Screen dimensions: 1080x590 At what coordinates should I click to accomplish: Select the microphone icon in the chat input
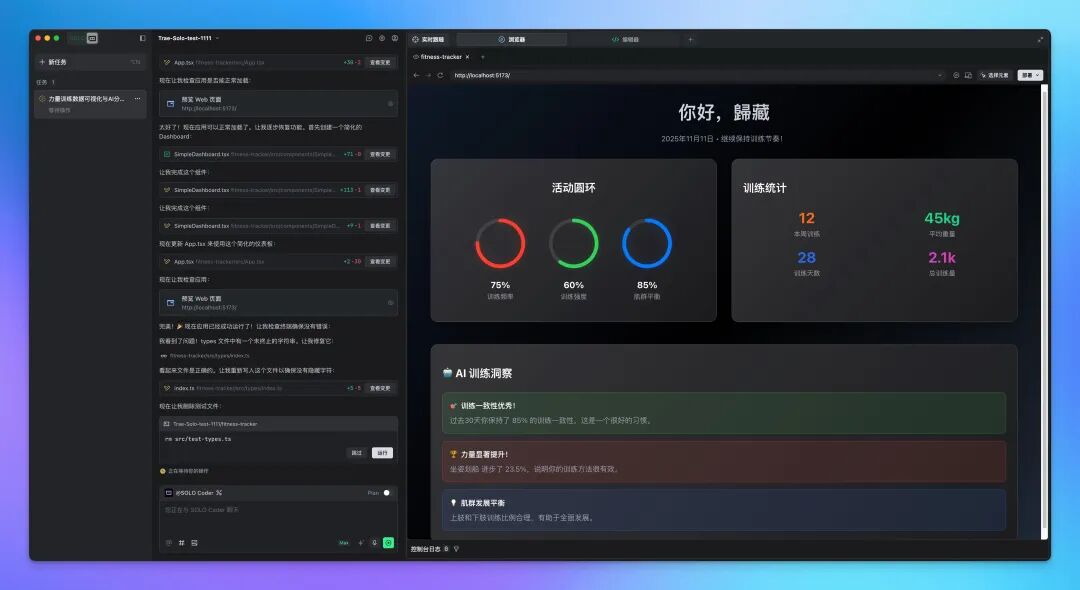[374, 542]
